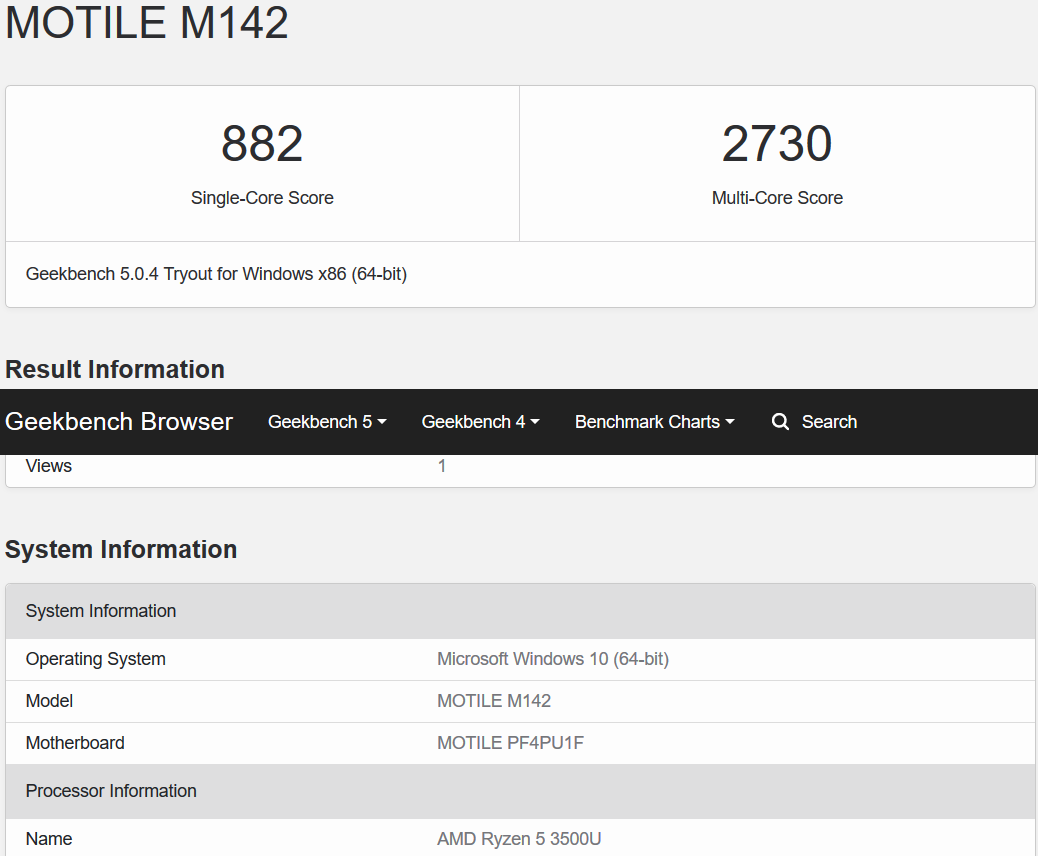The width and height of the screenshot is (1038, 856).
Task: Click the magnifier search icon
Action: pyautogui.click(x=780, y=422)
